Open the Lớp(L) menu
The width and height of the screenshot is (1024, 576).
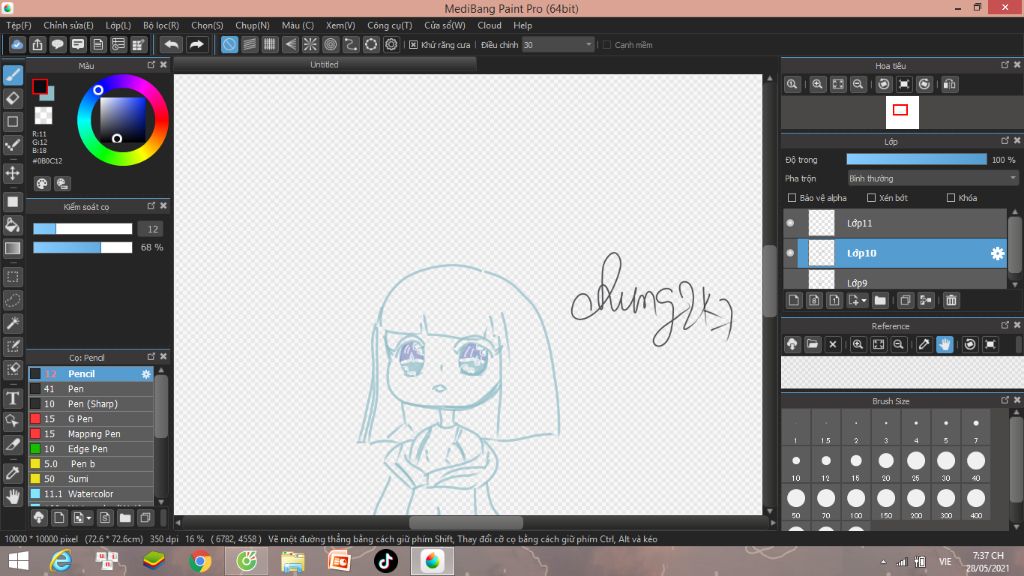118,25
